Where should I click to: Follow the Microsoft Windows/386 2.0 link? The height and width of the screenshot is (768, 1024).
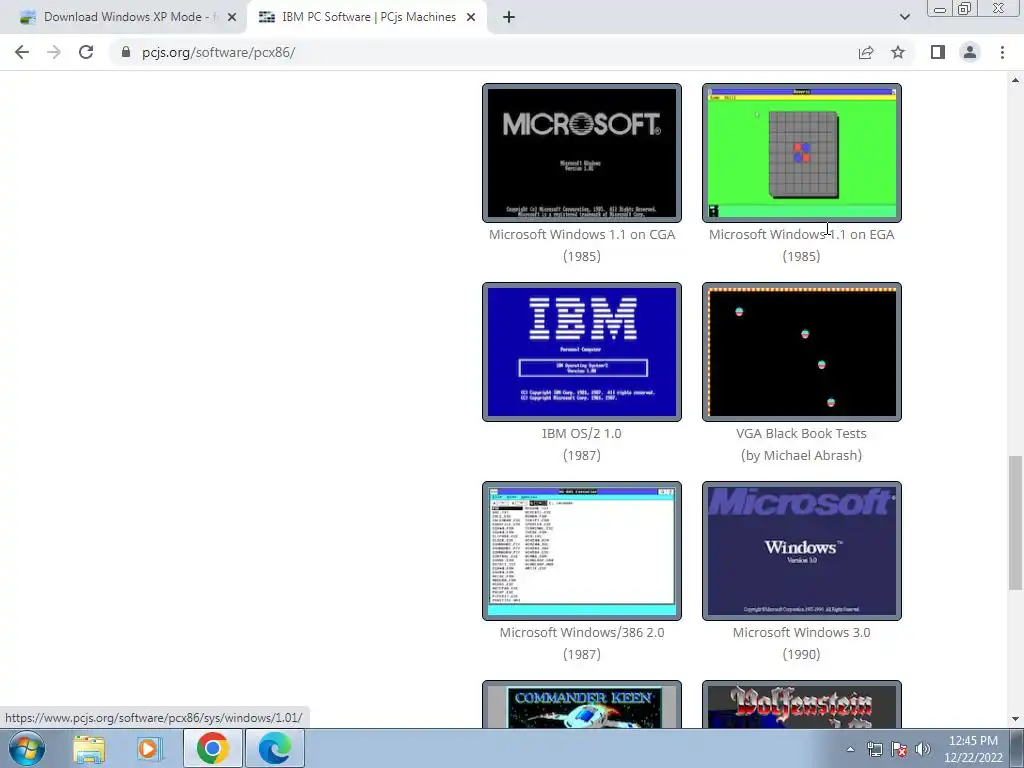582,633
